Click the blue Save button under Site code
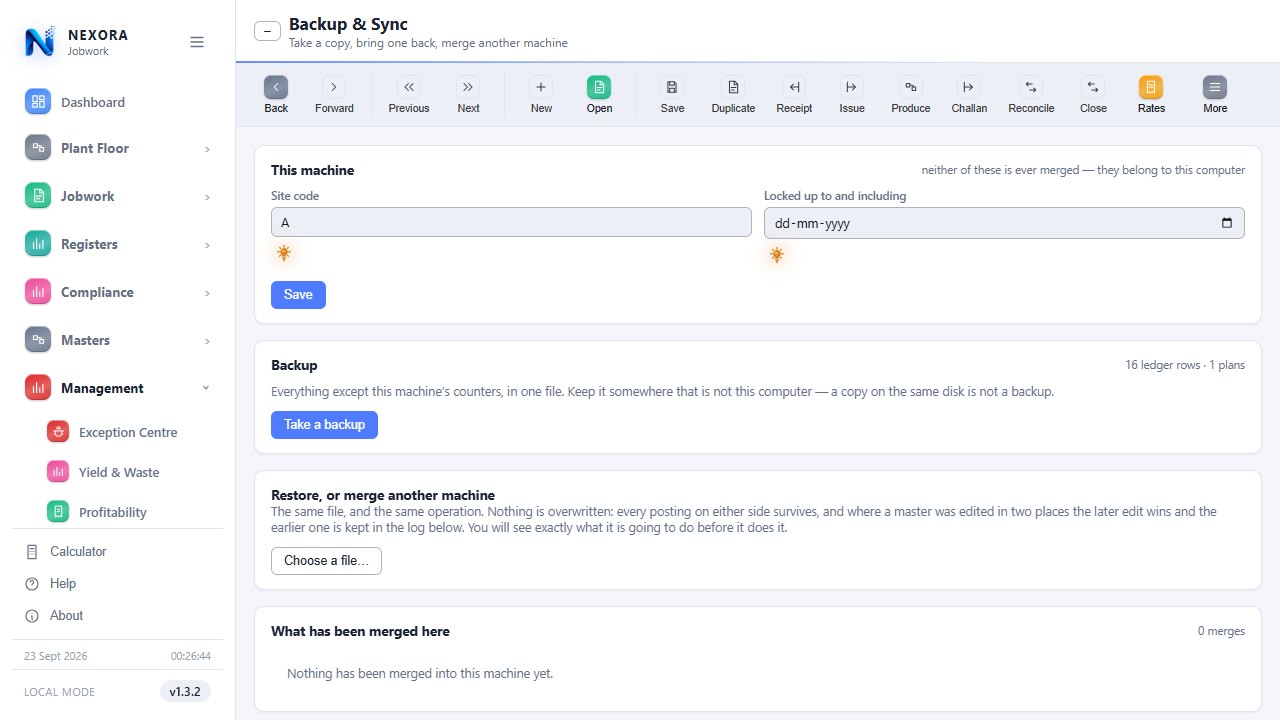 pos(298,295)
